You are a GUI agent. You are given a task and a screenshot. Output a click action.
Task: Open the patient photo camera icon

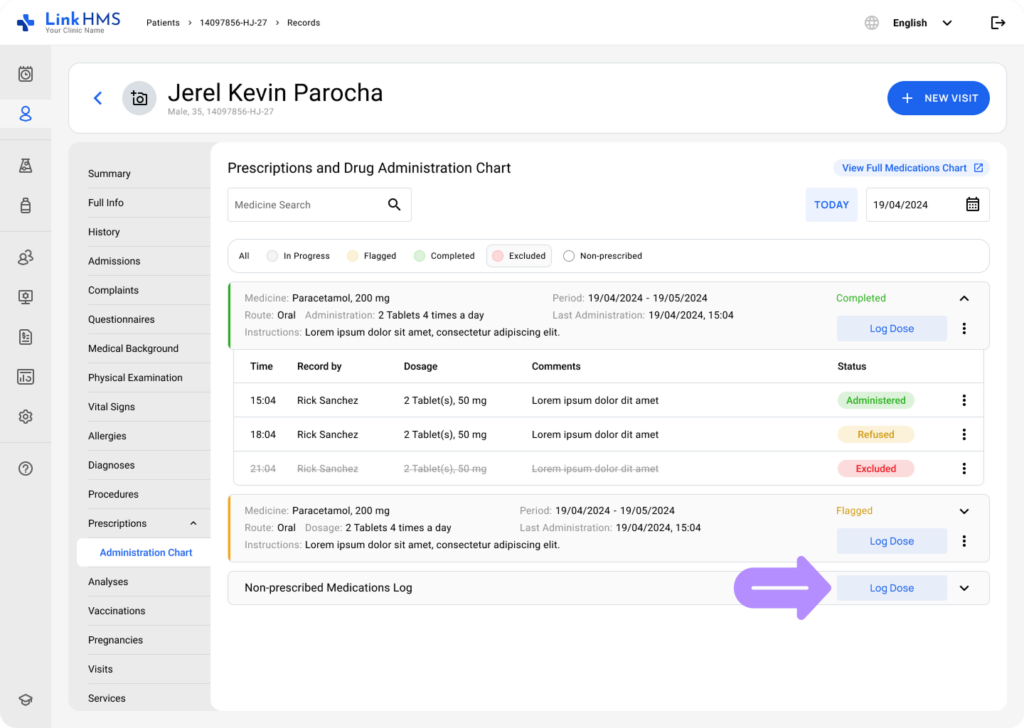139,98
